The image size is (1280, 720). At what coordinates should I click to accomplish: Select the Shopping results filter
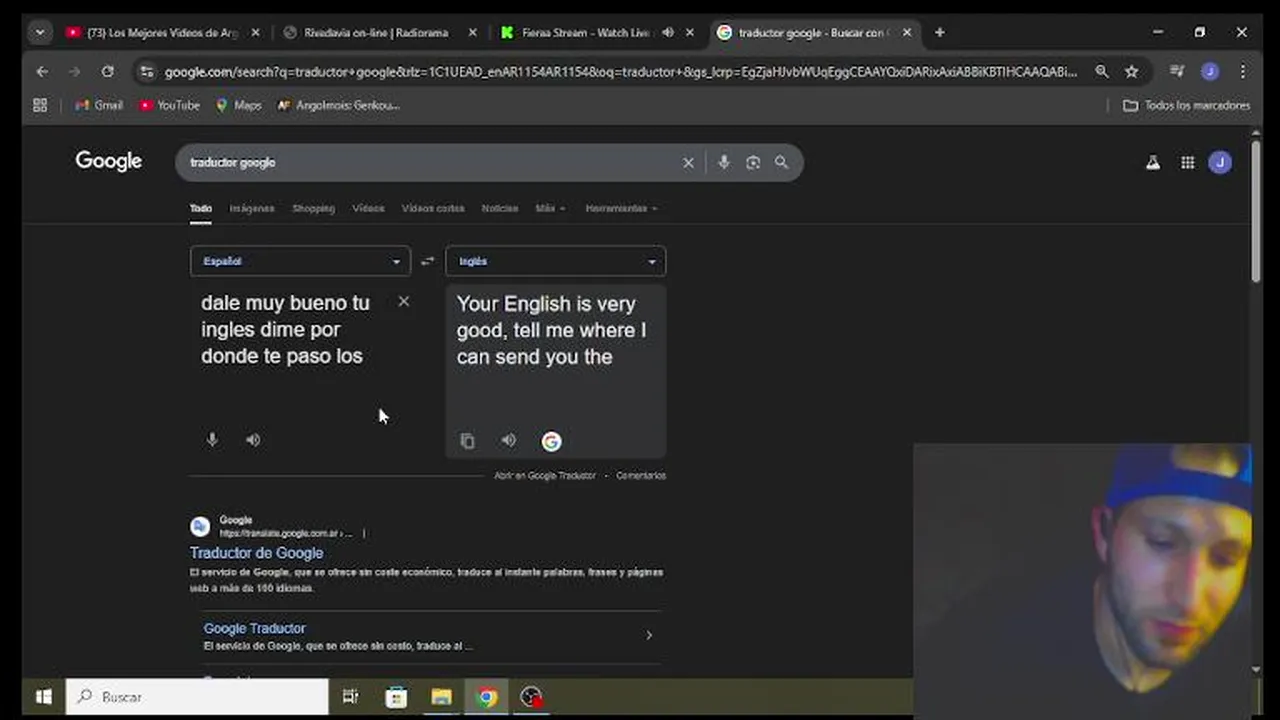(x=313, y=208)
